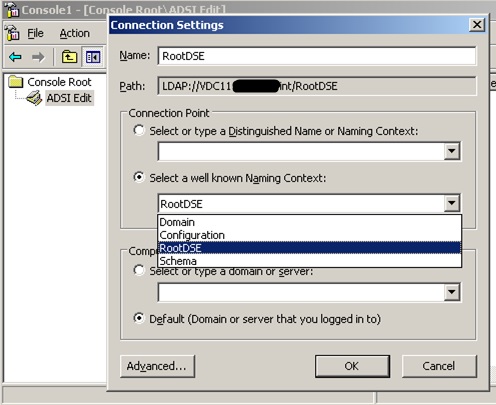Click the Console Root folder icon
Viewport: 496px width, 405px height.
pos(16,82)
